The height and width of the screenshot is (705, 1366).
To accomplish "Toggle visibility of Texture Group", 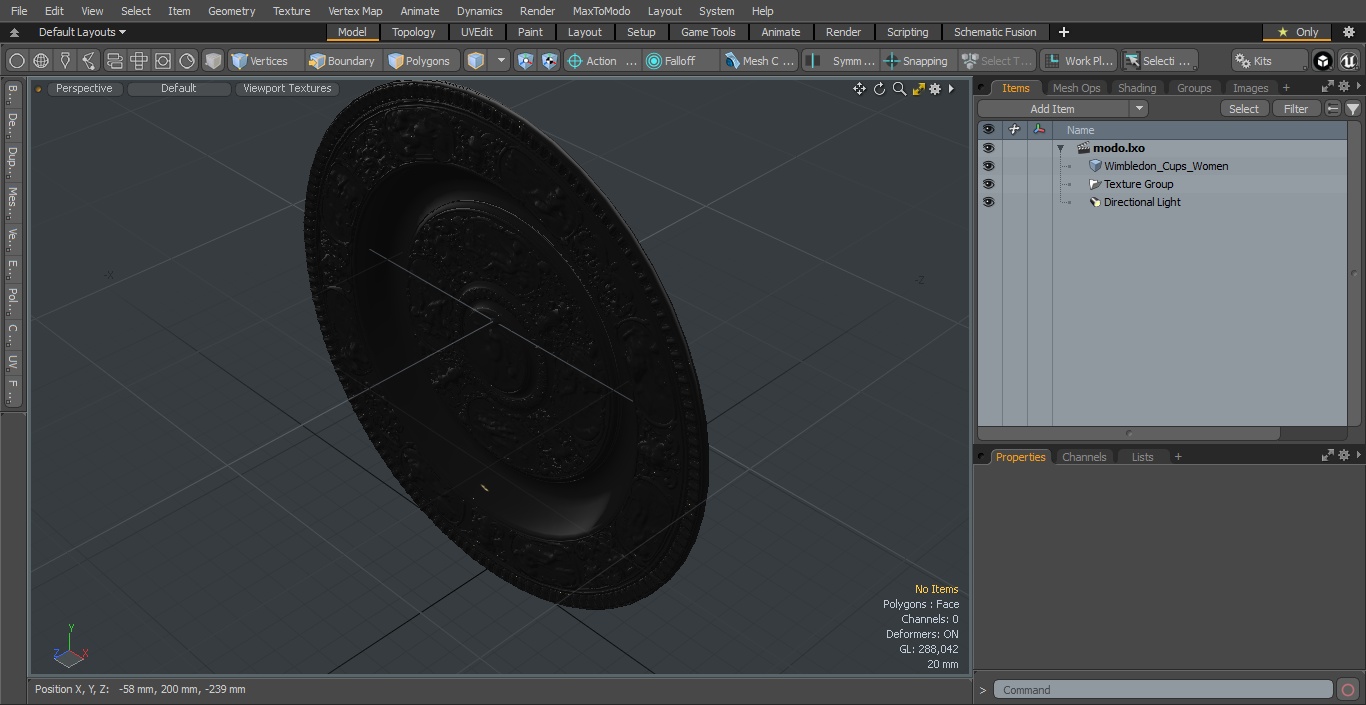I will point(988,184).
